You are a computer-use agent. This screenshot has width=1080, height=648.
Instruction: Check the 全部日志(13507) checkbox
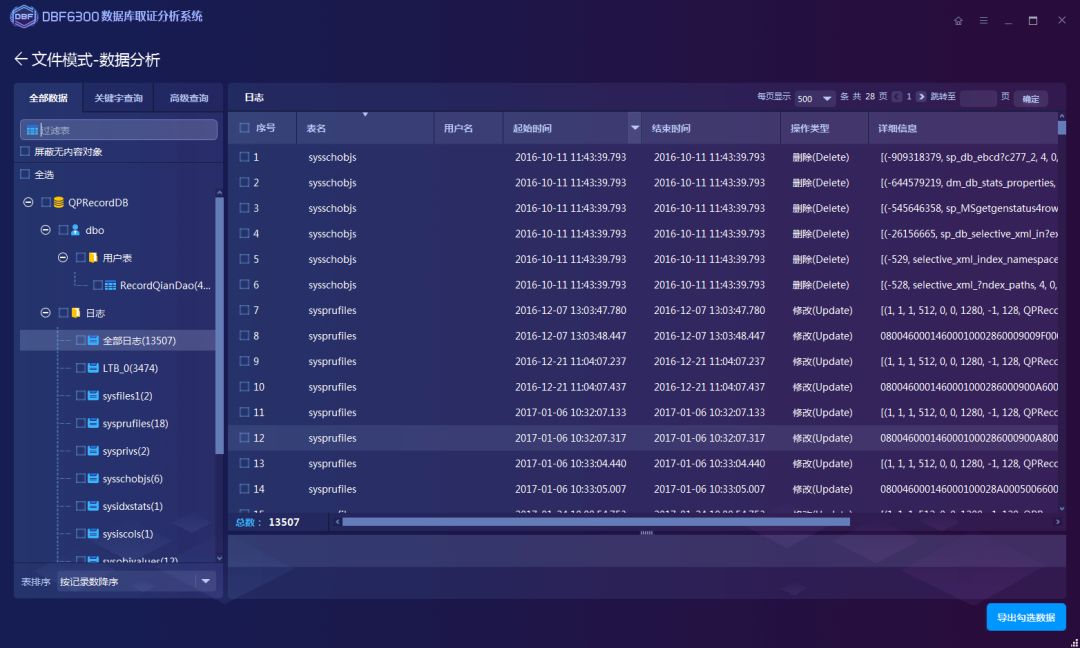[81, 340]
